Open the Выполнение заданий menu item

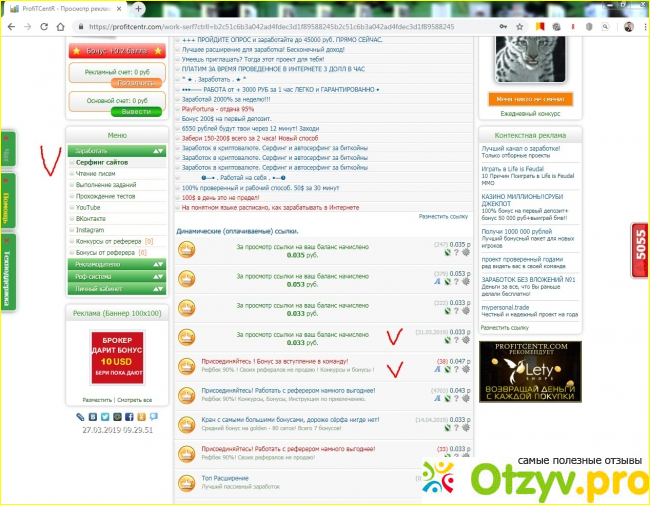[108, 185]
